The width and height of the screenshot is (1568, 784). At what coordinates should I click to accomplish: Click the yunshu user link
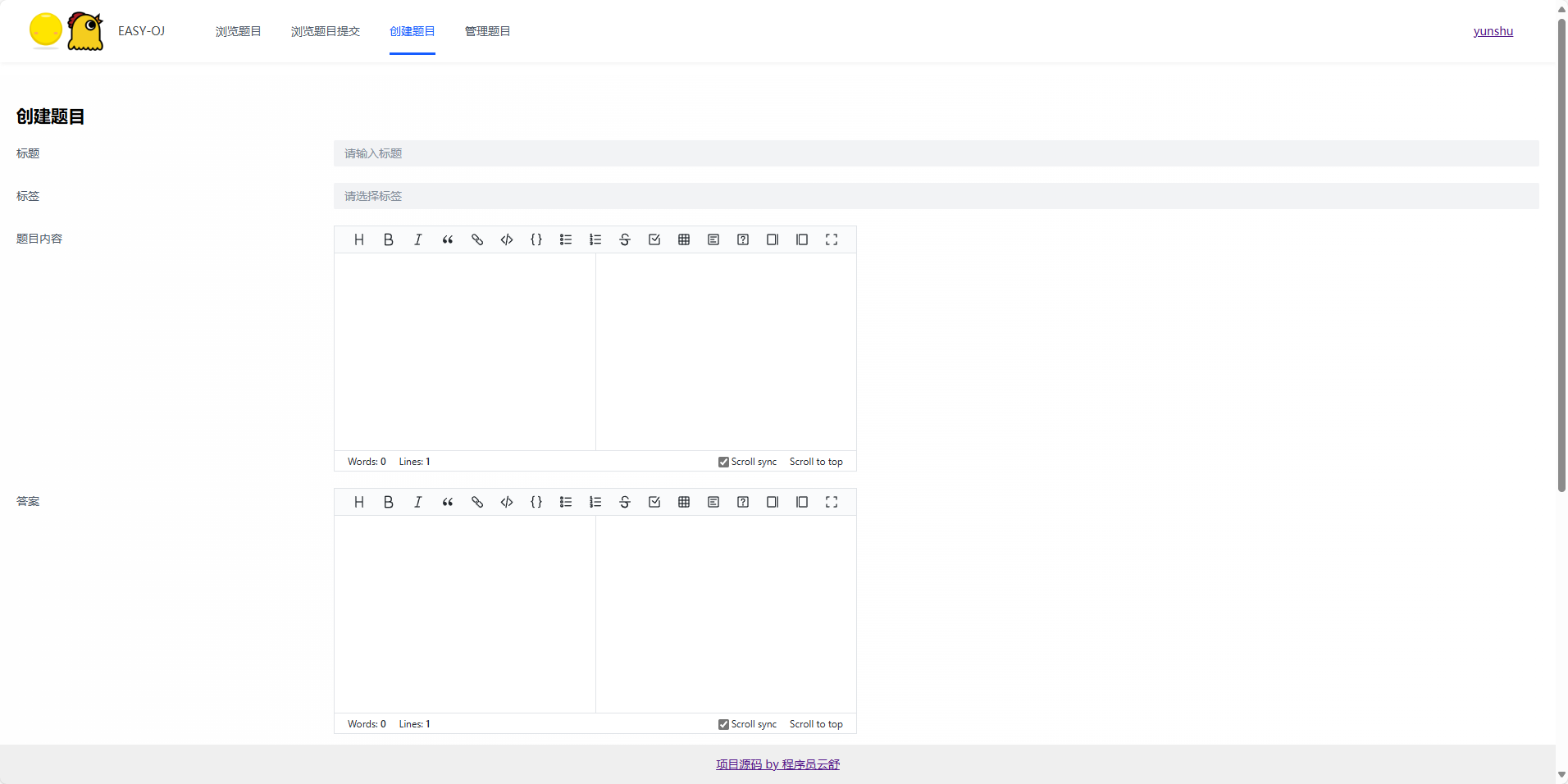(x=1493, y=31)
